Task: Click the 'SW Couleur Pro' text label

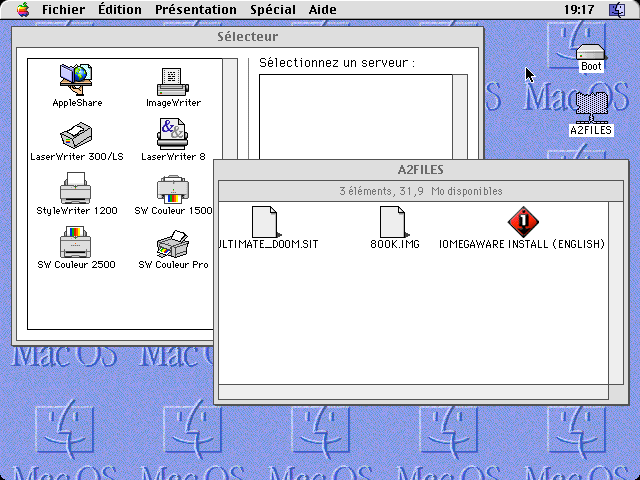Action: pos(173,264)
